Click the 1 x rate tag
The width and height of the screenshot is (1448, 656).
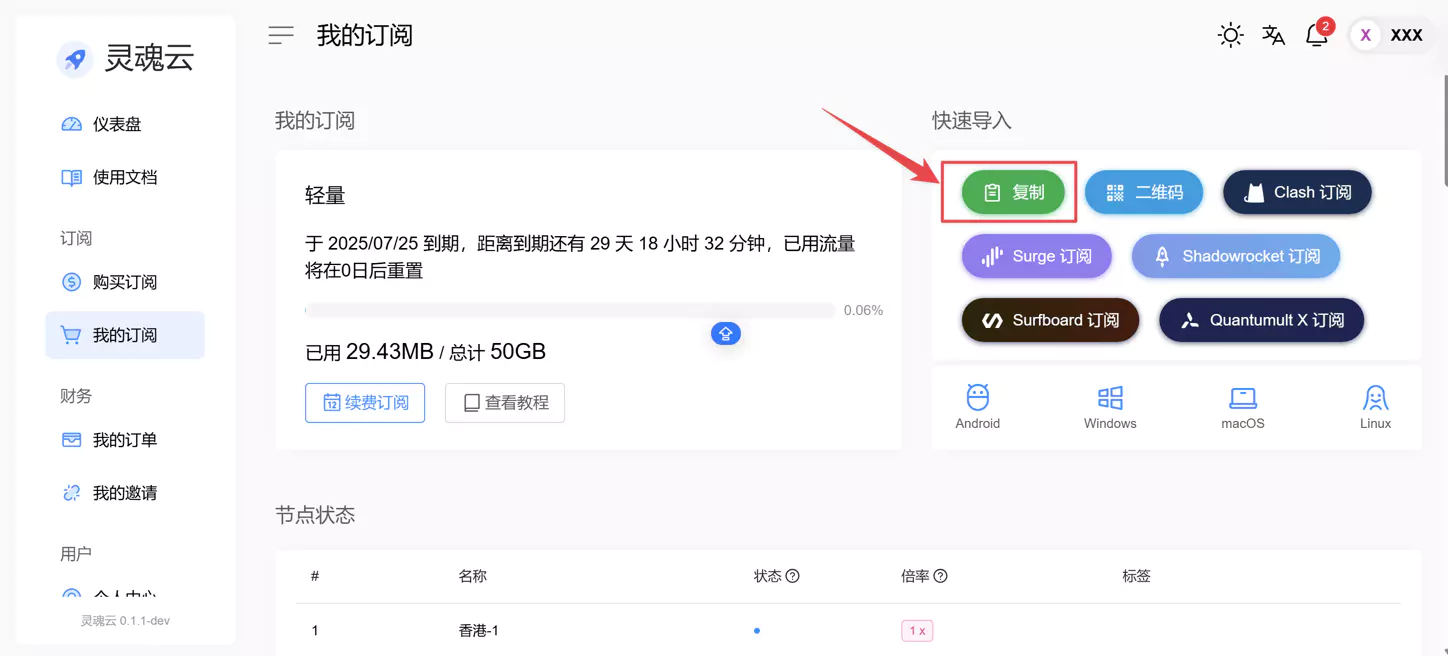(917, 631)
